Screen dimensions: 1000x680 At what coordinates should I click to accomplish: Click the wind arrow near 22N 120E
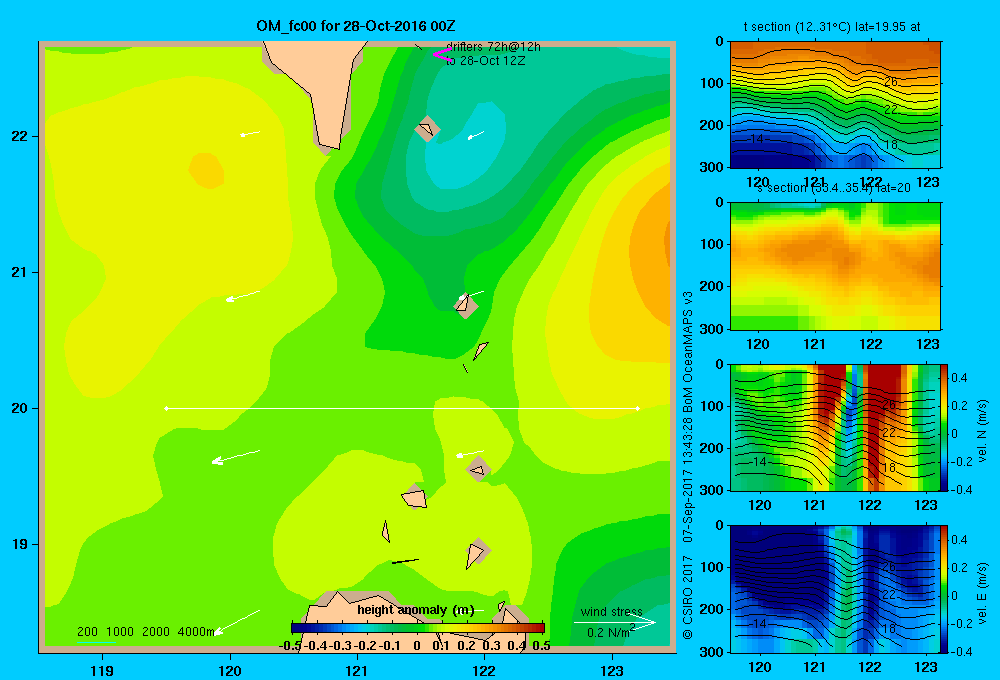(x=250, y=133)
